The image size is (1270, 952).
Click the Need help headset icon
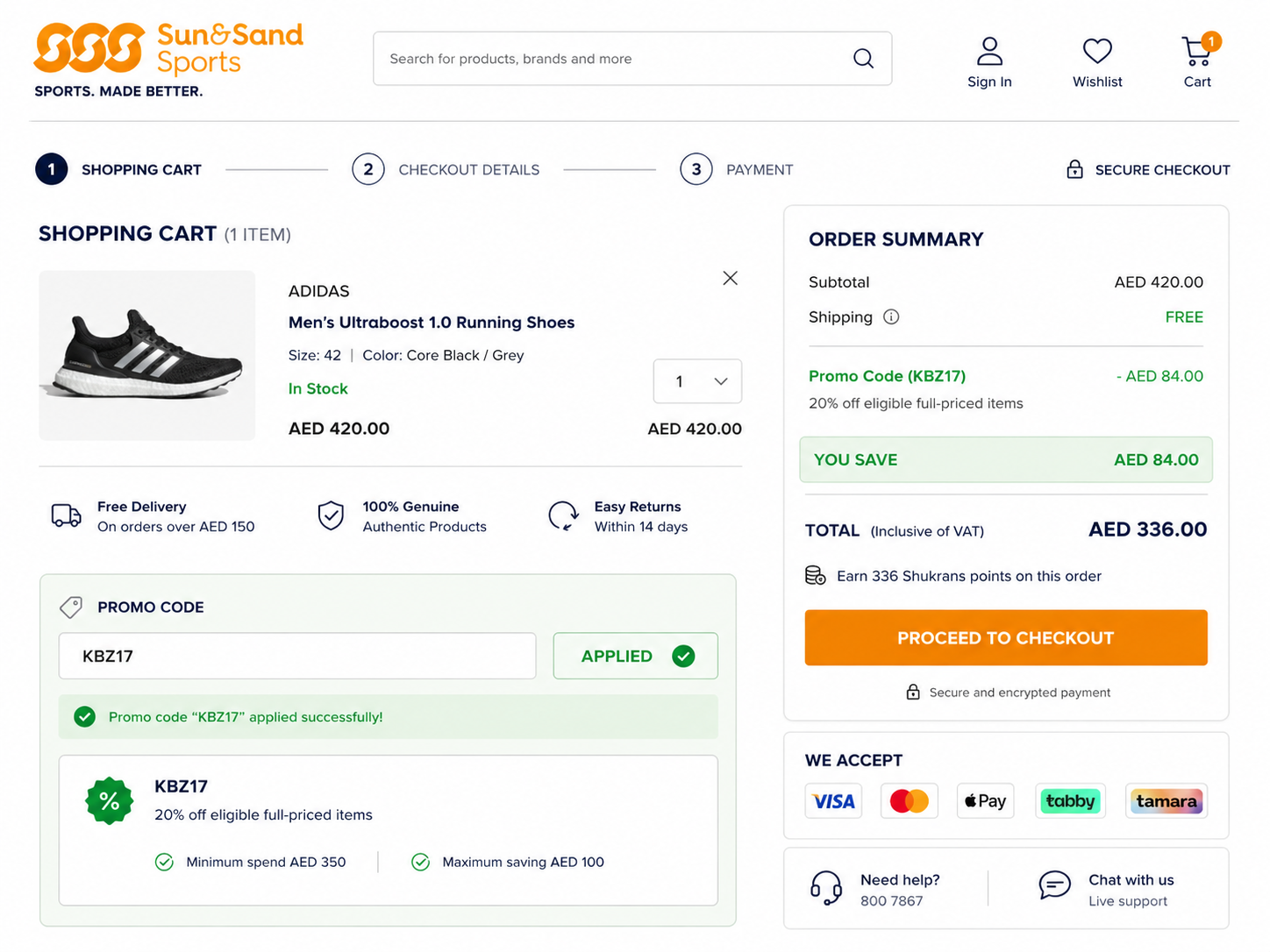(825, 889)
